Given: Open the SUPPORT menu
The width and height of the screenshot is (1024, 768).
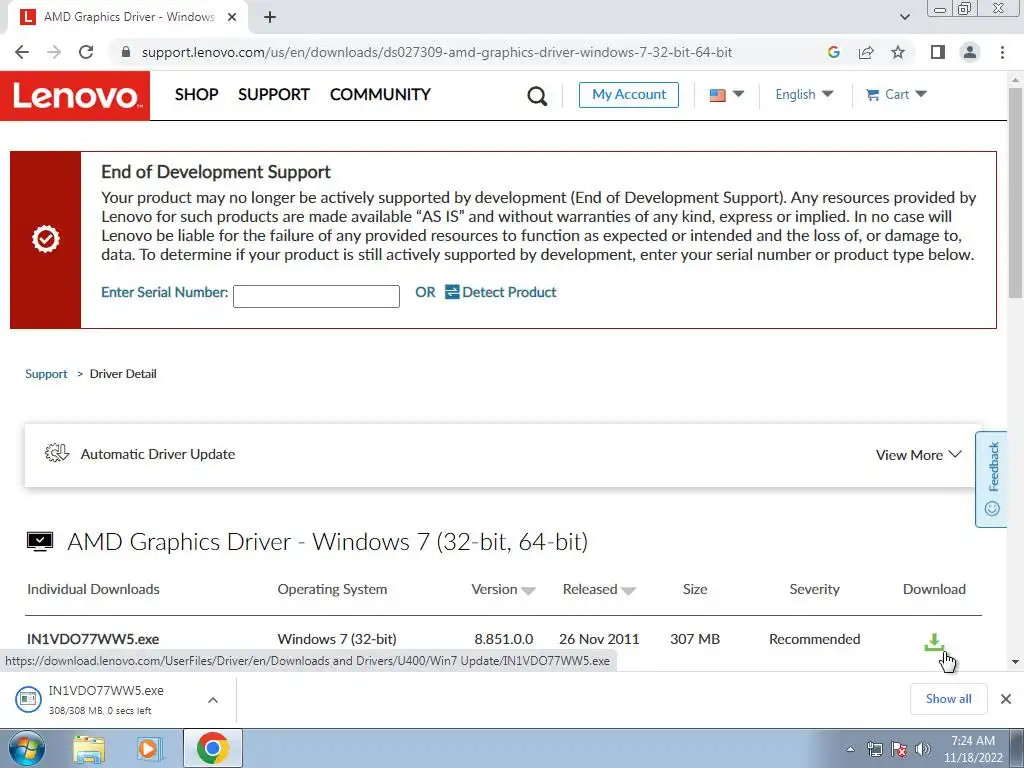Looking at the screenshot, I should click(x=274, y=95).
